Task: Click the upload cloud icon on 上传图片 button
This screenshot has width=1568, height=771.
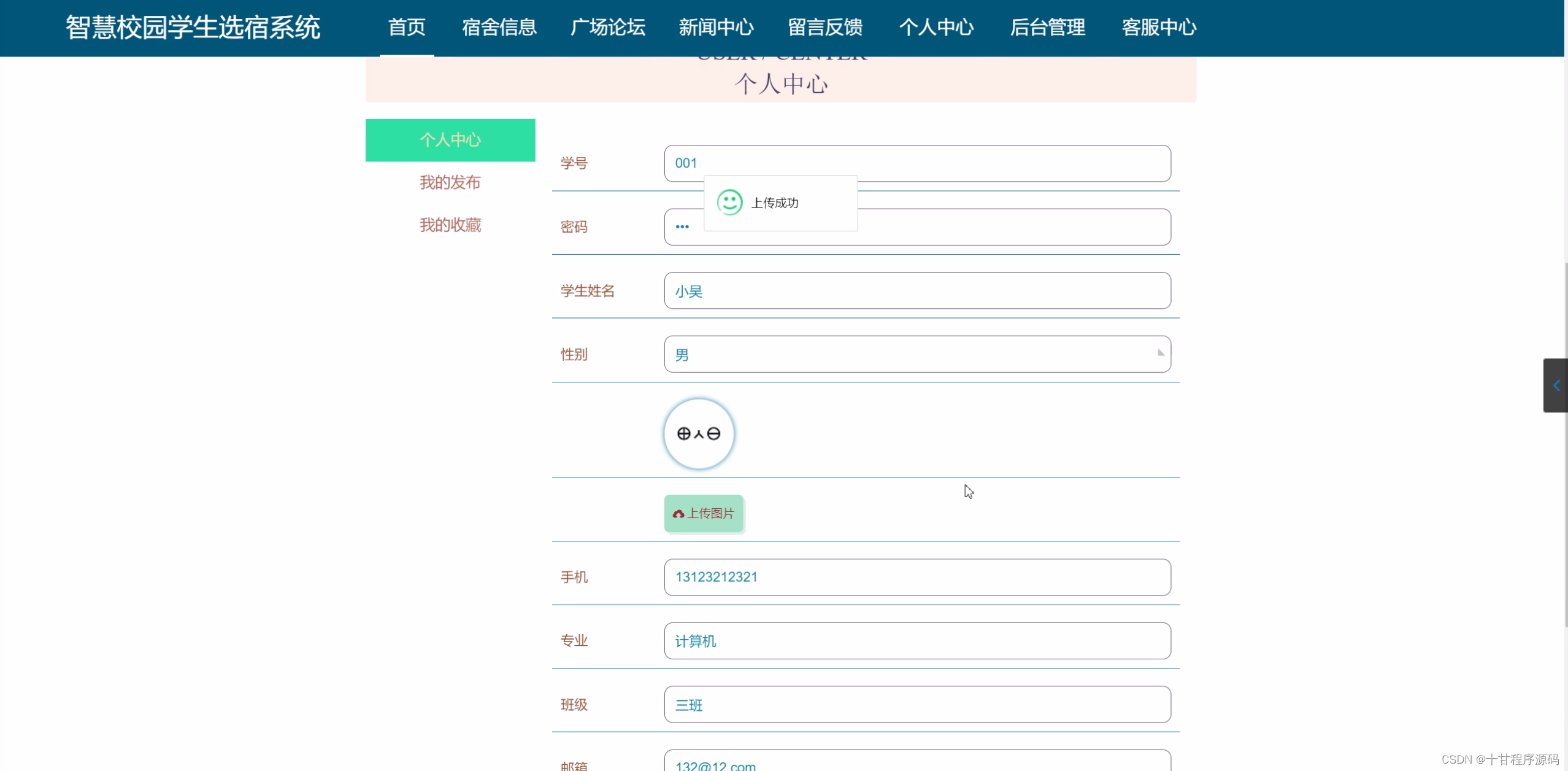Action: (x=677, y=514)
